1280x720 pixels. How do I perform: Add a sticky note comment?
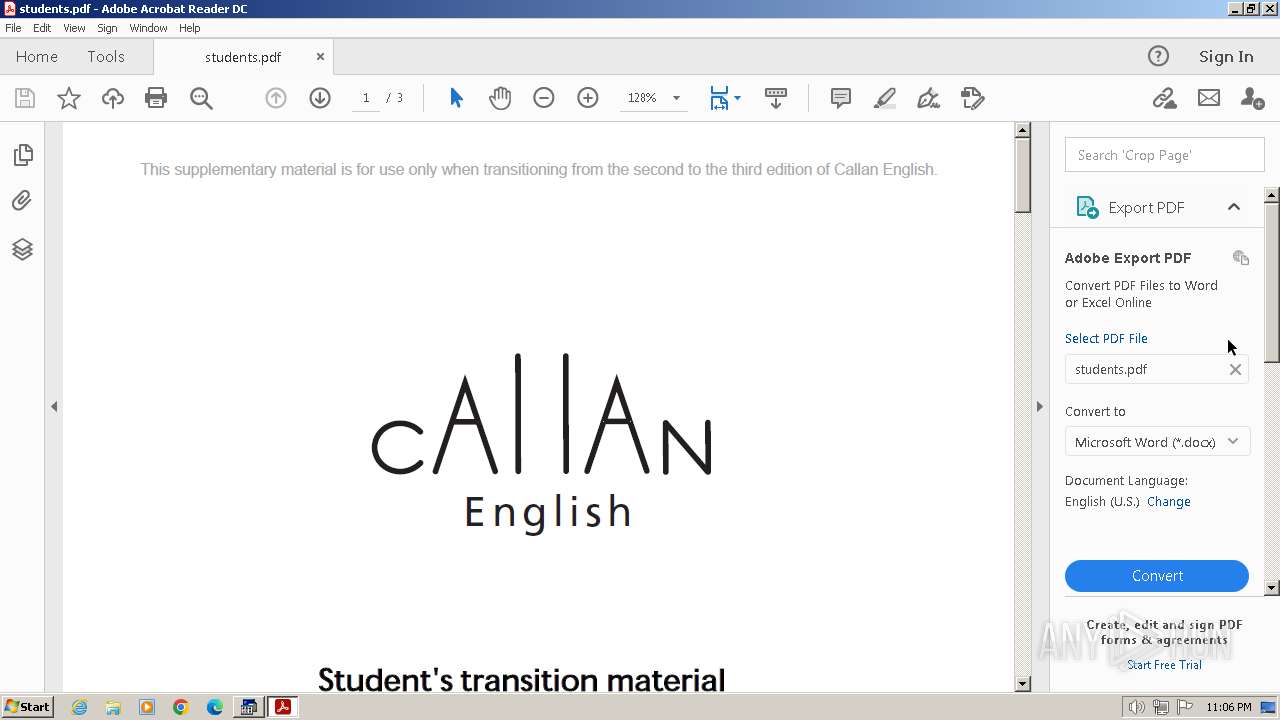click(x=841, y=98)
